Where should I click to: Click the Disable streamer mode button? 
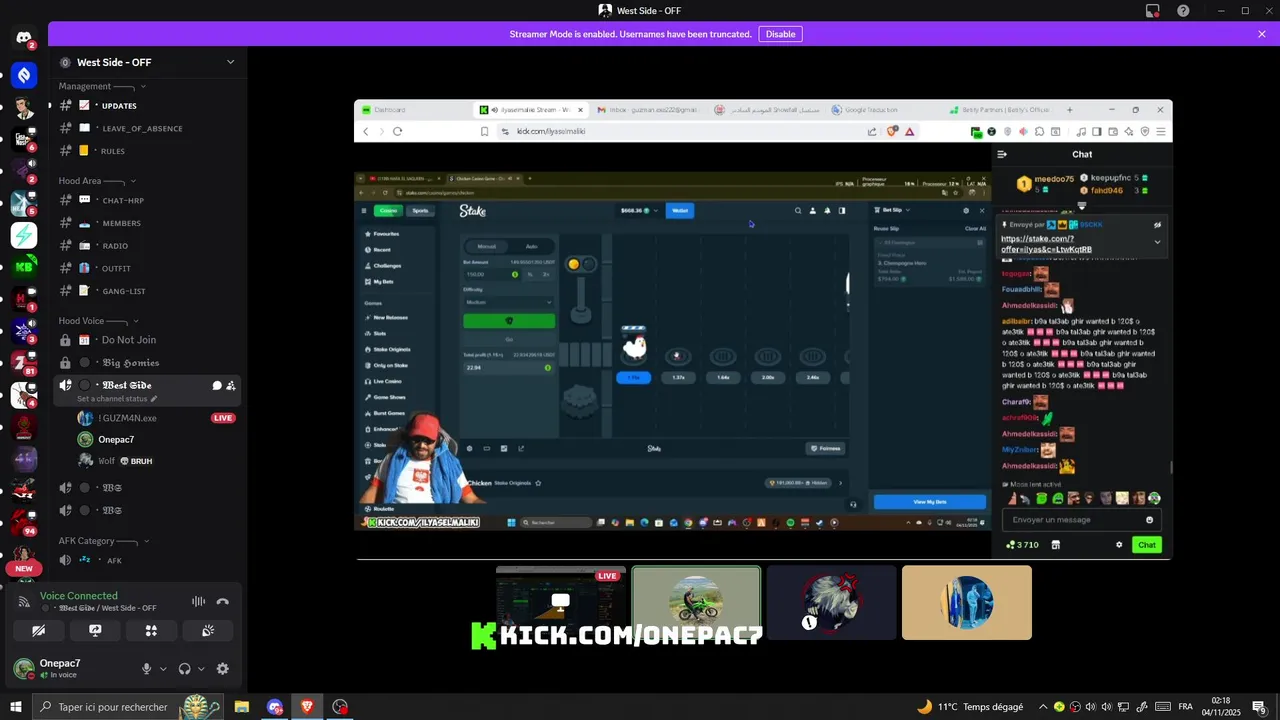[x=780, y=34]
